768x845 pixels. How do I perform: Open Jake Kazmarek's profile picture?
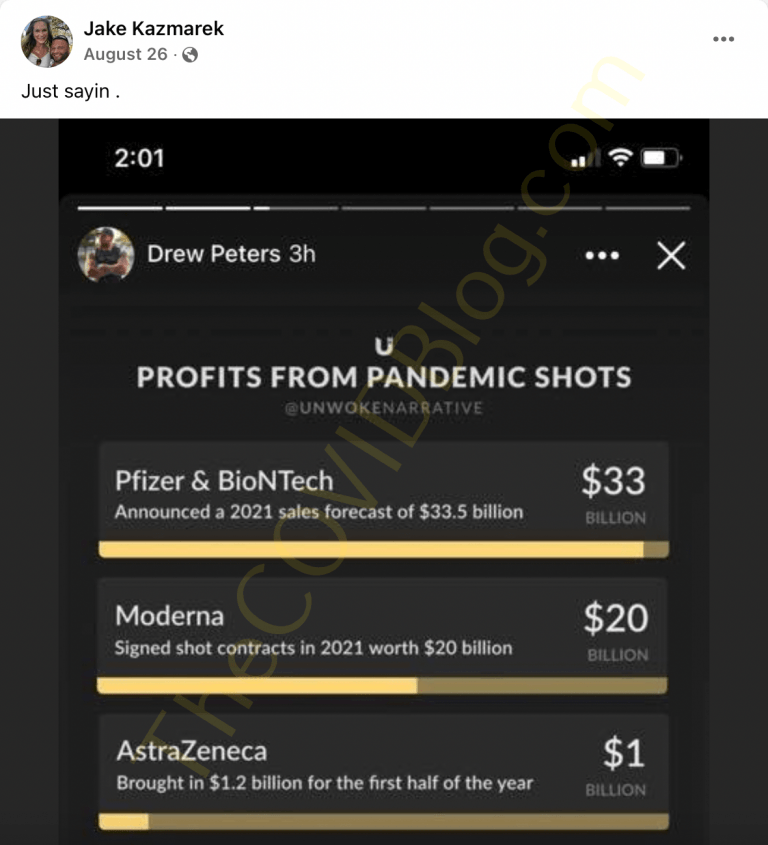(x=47, y=41)
